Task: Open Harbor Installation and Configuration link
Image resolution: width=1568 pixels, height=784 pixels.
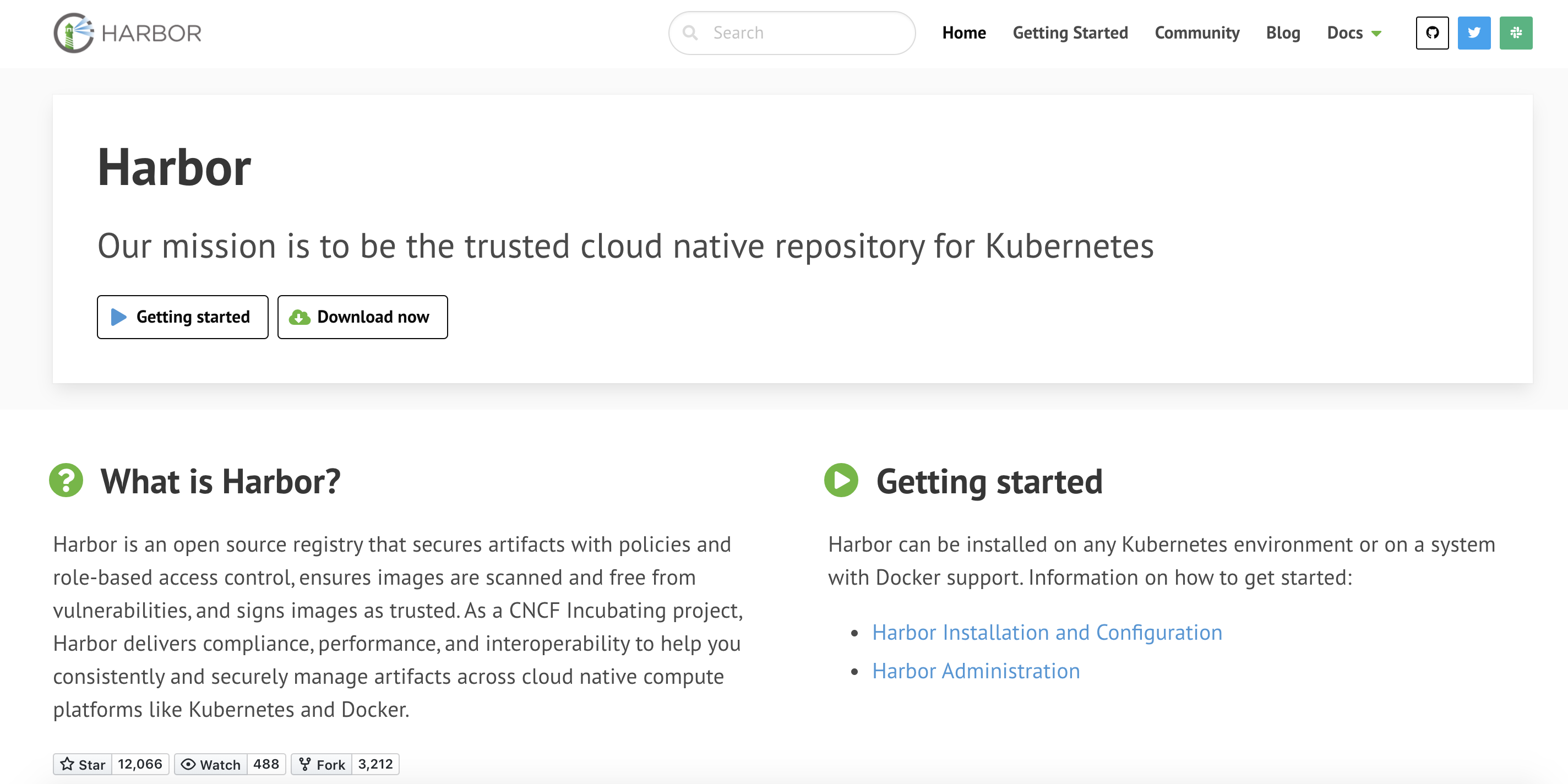Action: tap(1047, 633)
